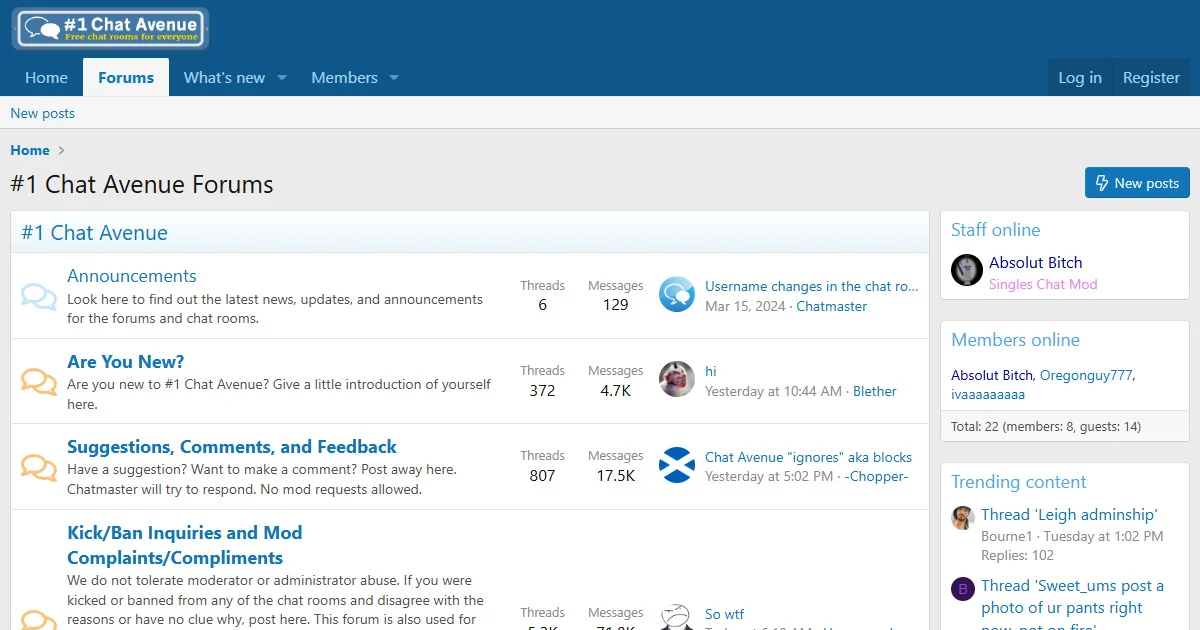Image resolution: width=1200 pixels, height=630 pixels.
Task: Open Kick/Ban Inquiries and Mod Complaints/Compliments forum
Action: pos(184,545)
